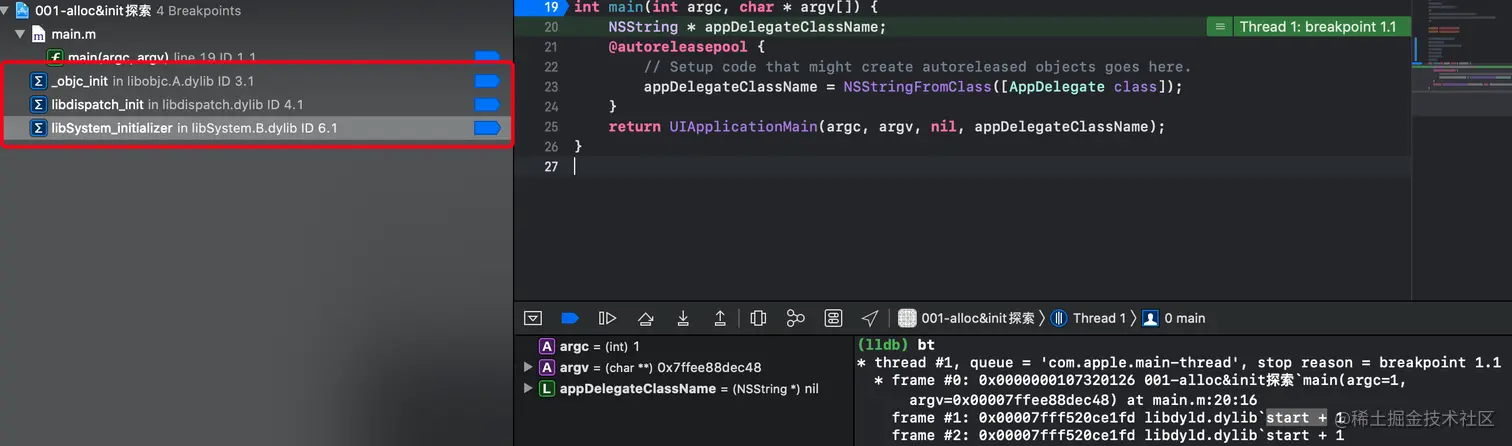1512x446 pixels.
Task: Select main(argc, argv) breakpoint row
Action: 257,57
